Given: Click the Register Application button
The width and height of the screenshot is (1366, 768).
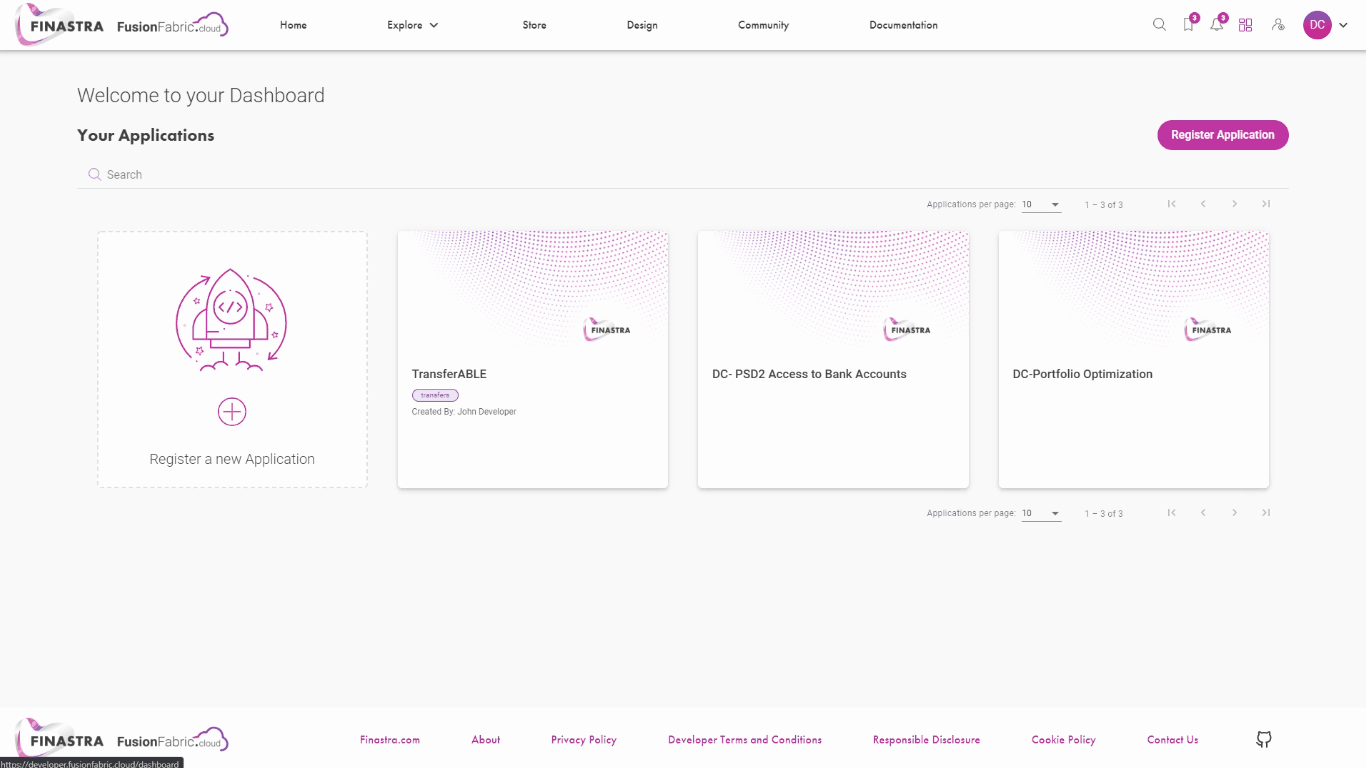Looking at the screenshot, I should 1223,135.
